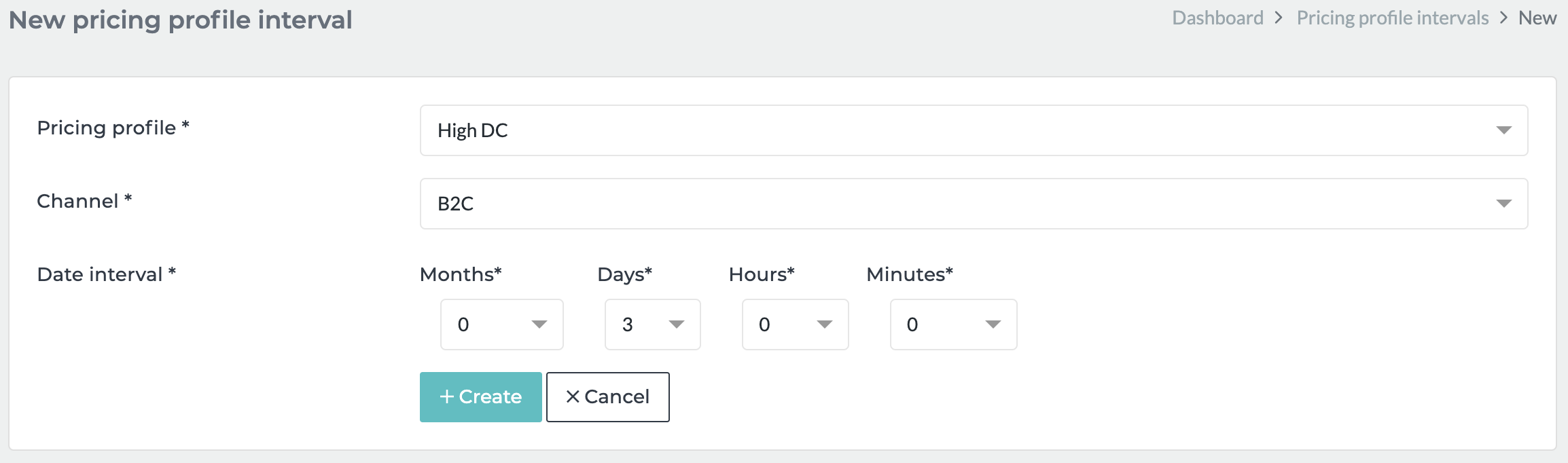
Task: Open the Minutes selector showing 0
Action: click(x=951, y=325)
